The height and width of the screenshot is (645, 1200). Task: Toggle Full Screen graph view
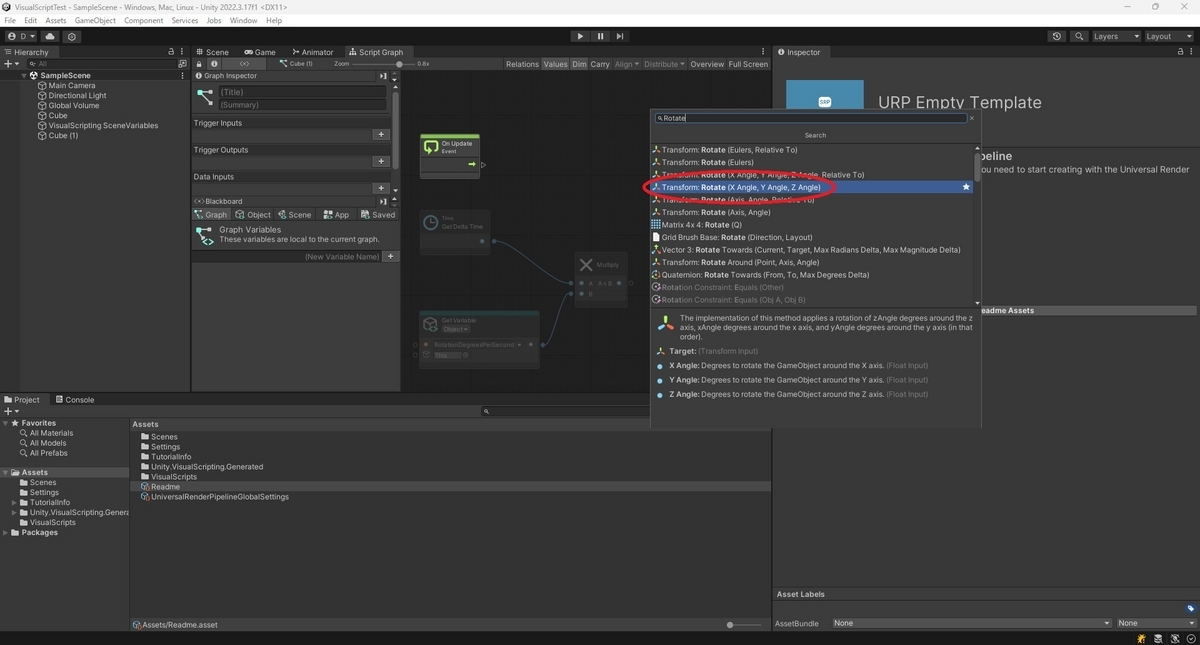point(748,64)
